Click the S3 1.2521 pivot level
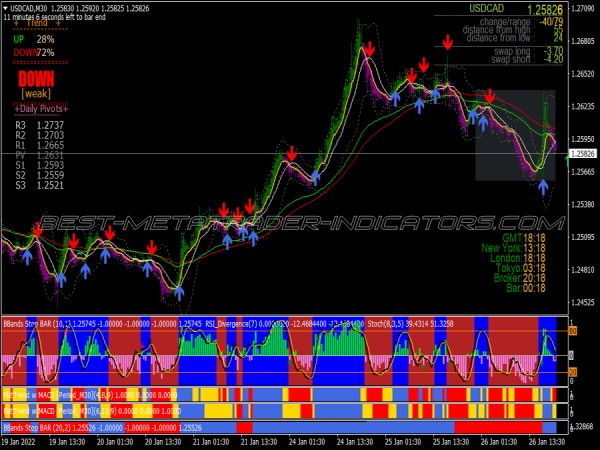The height and width of the screenshot is (450, 600). click(x=39, y=185)
